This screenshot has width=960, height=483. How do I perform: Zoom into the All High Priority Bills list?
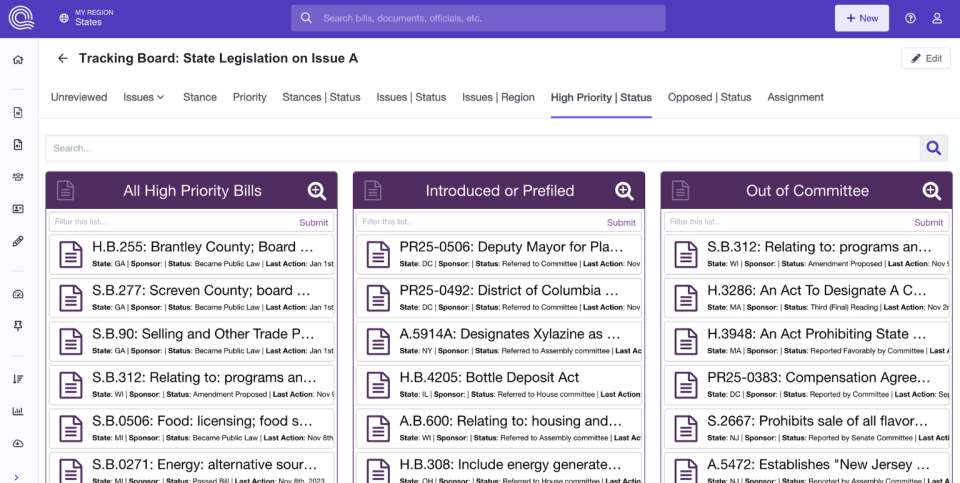pos(316,191)
